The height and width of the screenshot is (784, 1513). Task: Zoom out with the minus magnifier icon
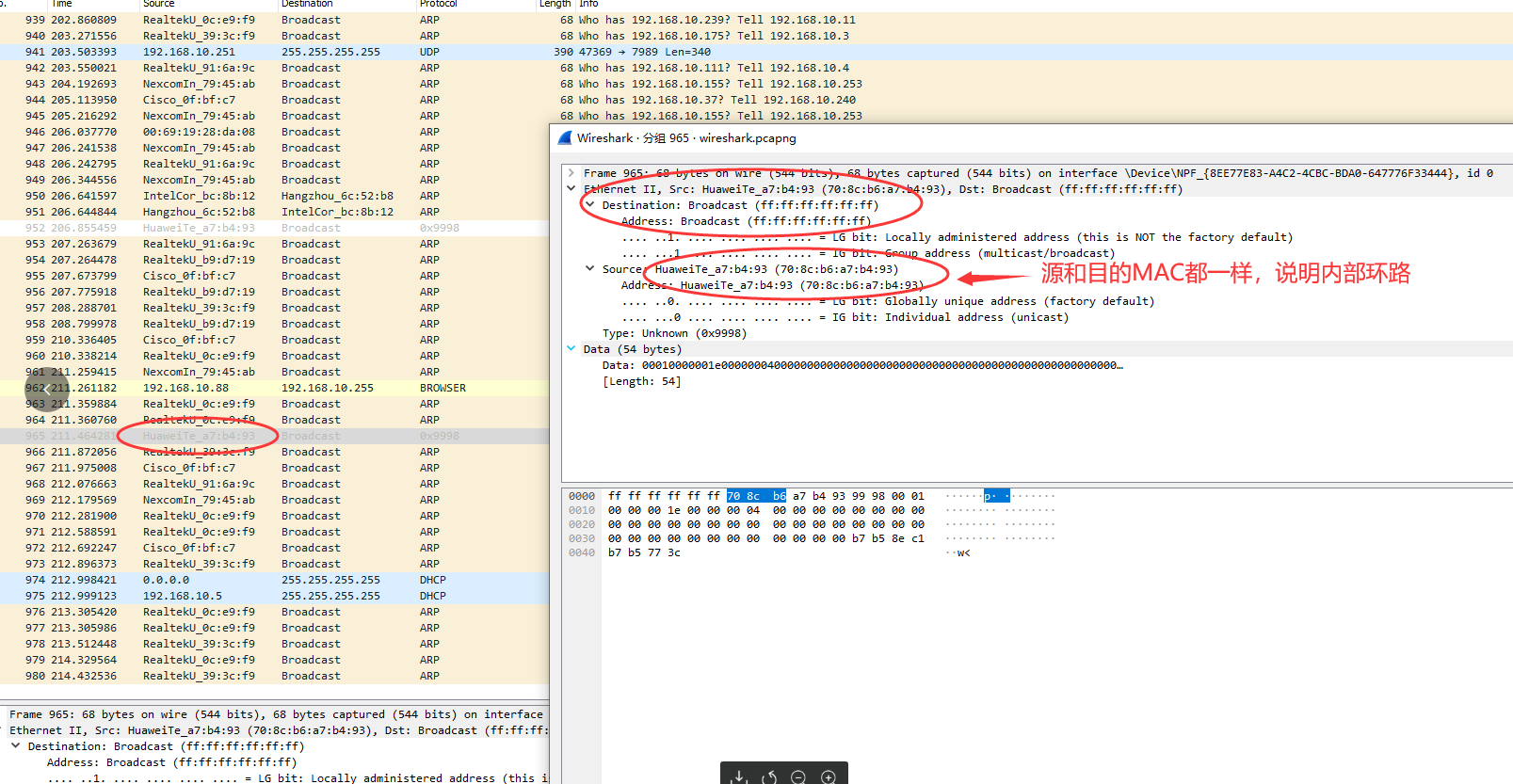tap(798, 776)
